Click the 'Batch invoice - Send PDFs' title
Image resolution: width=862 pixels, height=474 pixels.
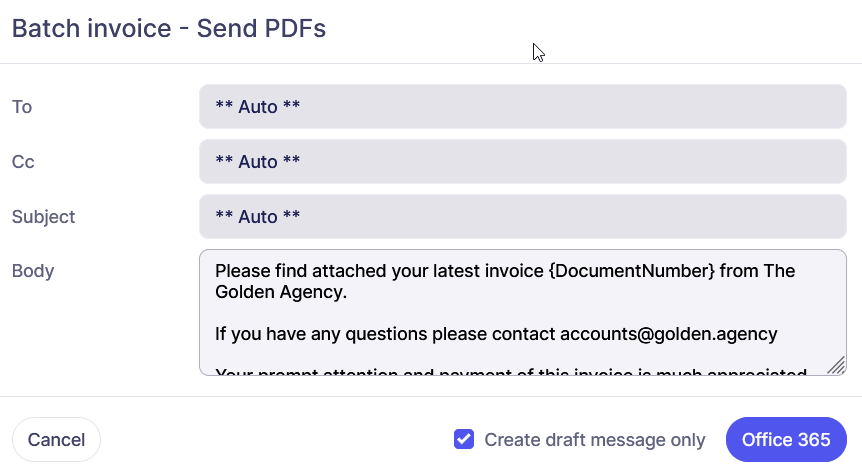pyautogui.click(x=168, y=28)
